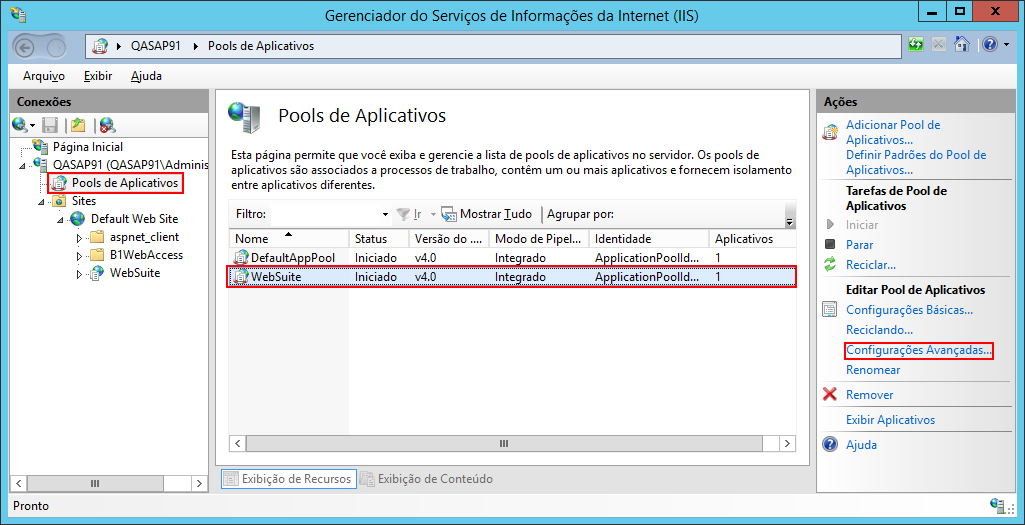Click the Reciclar action
Image resolution: width=1025 pixels, height=525 pixels.
[871, 265]
